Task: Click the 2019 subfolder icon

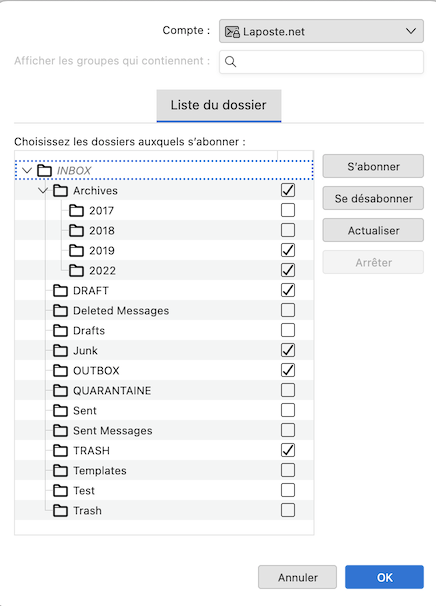Action: (76, 250)
